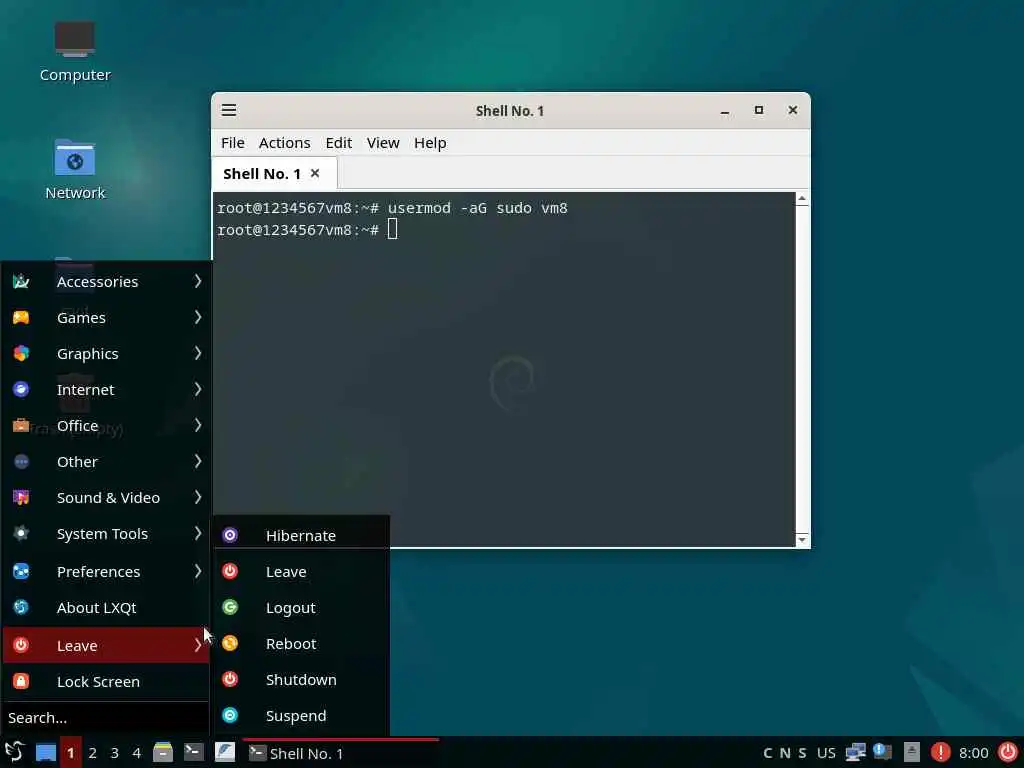Viewport: 1024px width, 768px height.
Task: Open the terminal hamburger menu icon
Action: [x=229, y=110]
